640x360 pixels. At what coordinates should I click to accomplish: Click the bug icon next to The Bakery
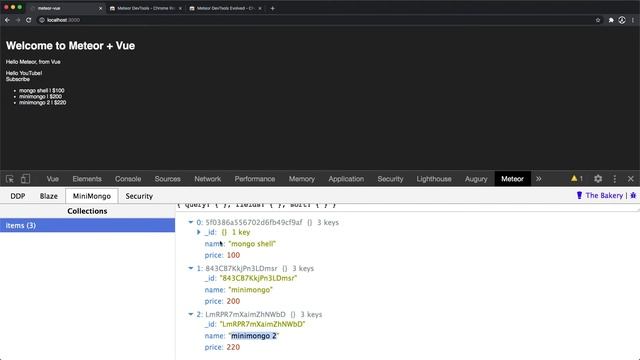point(633,196)
